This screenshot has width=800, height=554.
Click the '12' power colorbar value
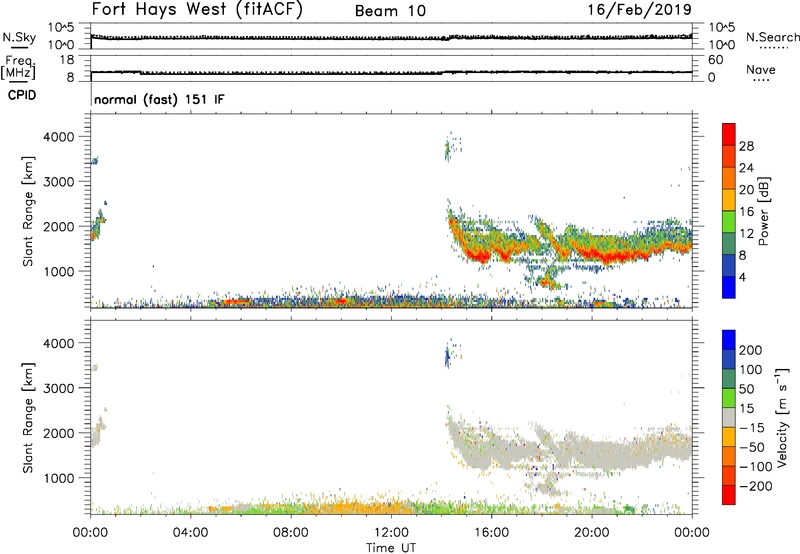746,234
